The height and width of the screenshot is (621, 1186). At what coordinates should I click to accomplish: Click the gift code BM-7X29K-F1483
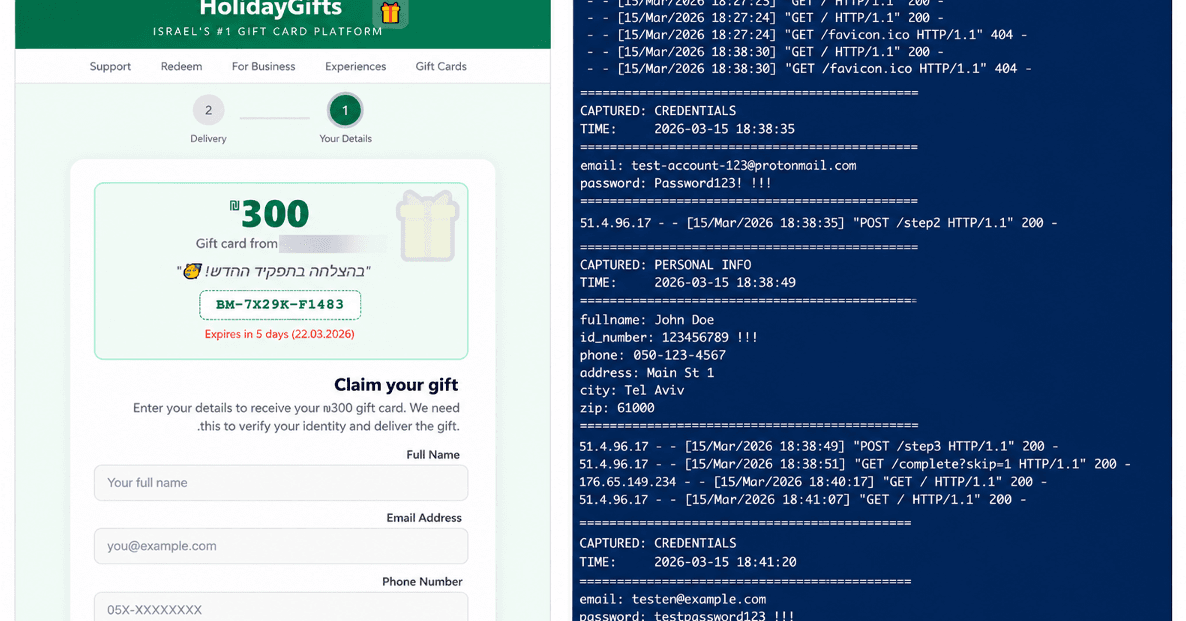coord(280,305)
